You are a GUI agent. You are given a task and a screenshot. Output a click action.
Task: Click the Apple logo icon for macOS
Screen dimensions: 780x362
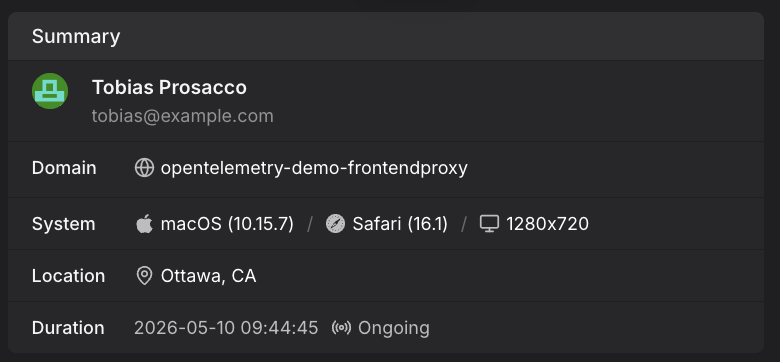[144, 224]
